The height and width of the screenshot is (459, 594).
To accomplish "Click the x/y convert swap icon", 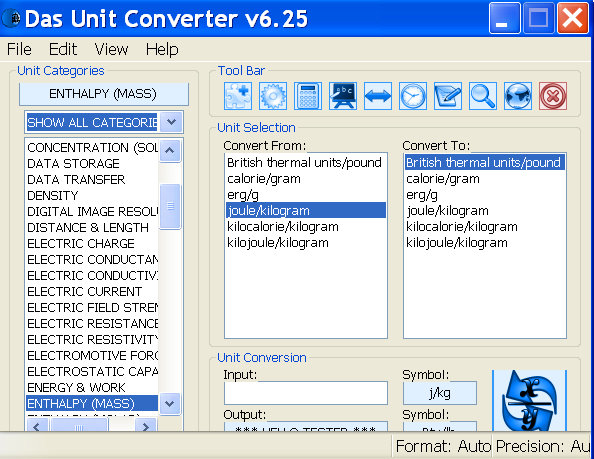I will click(529, 400).
